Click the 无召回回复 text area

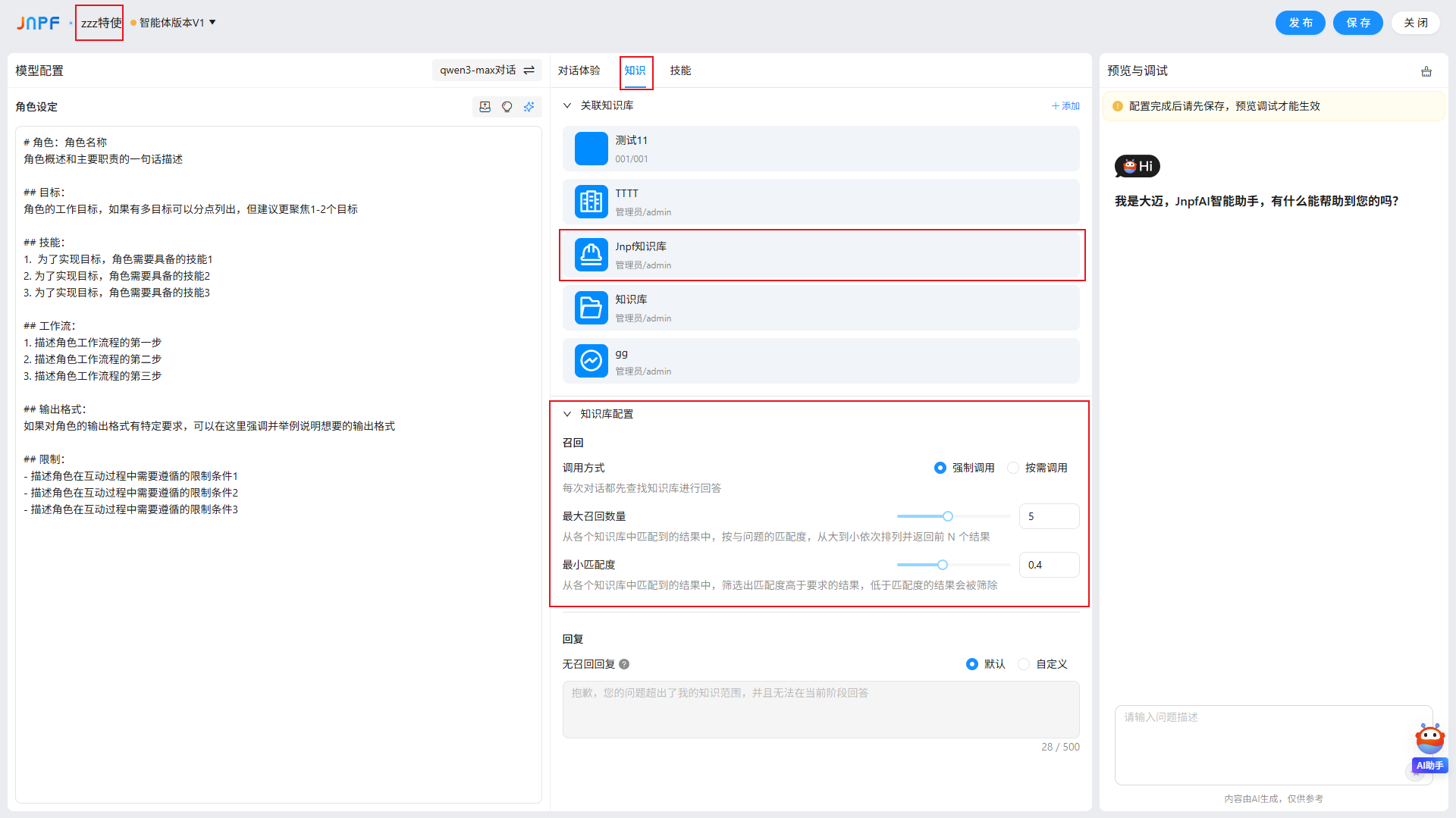[x=821, y=710]
